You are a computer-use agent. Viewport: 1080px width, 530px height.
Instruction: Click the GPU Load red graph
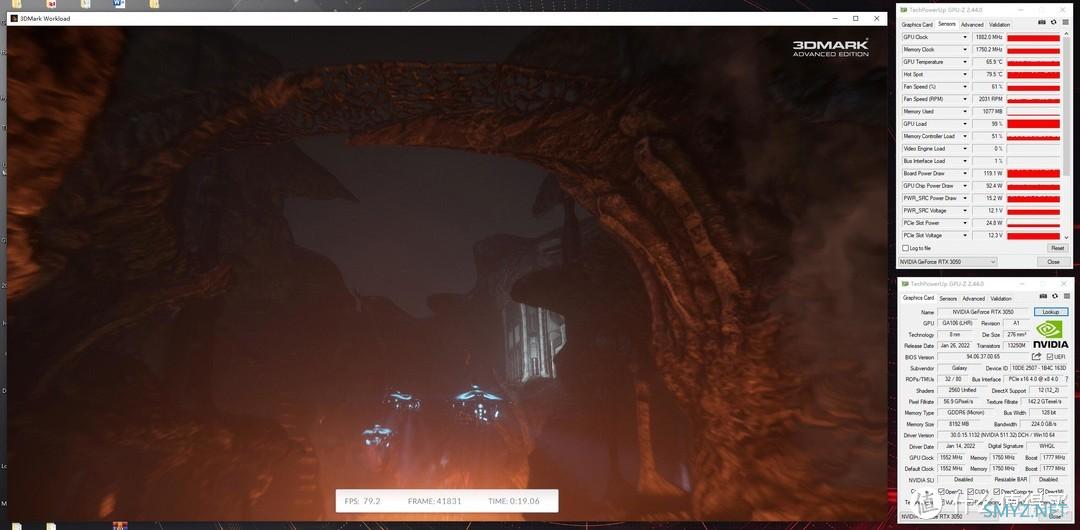tap(1033, 124)
